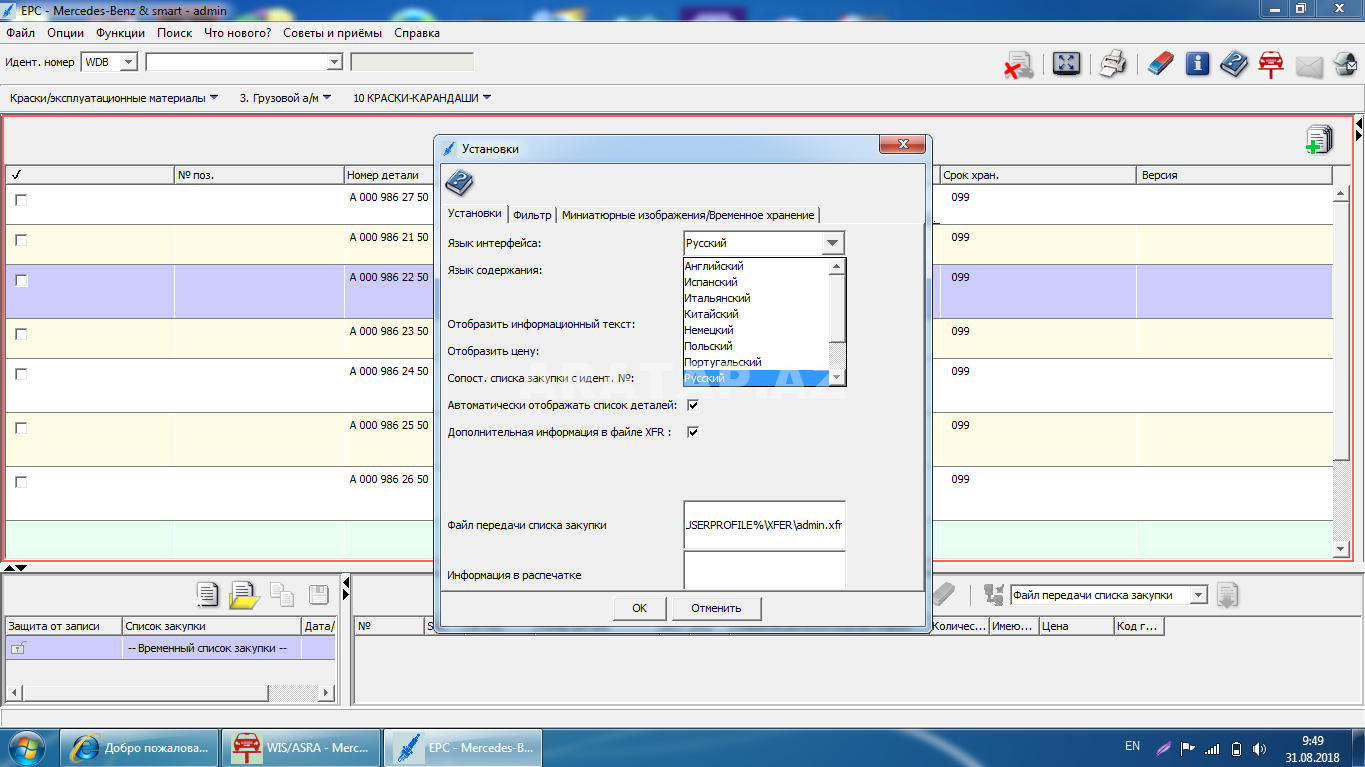Open the Опции menu
This screenshot has width=1365, height=767.
tap(65, 33)
